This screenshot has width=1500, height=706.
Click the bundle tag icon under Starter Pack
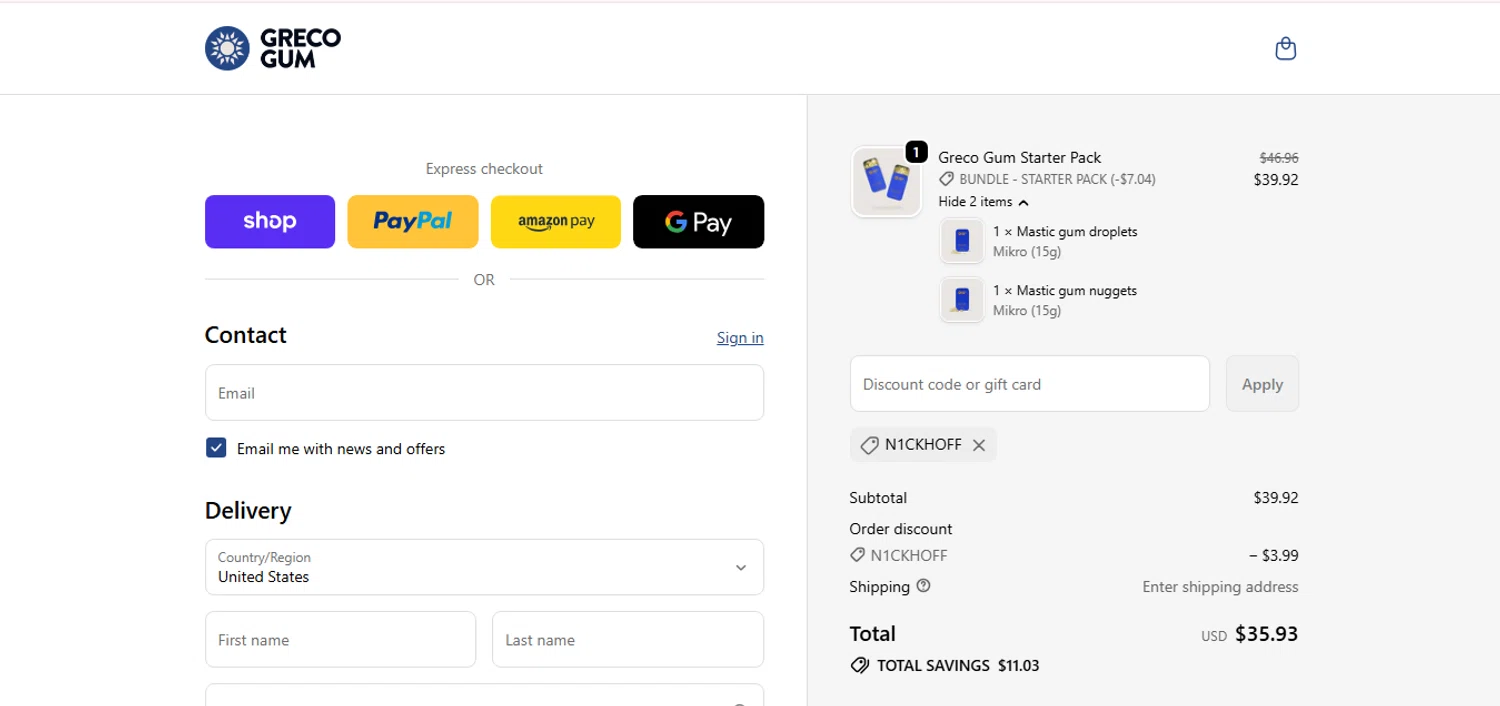pyautogui.click(x=946, y=180)
